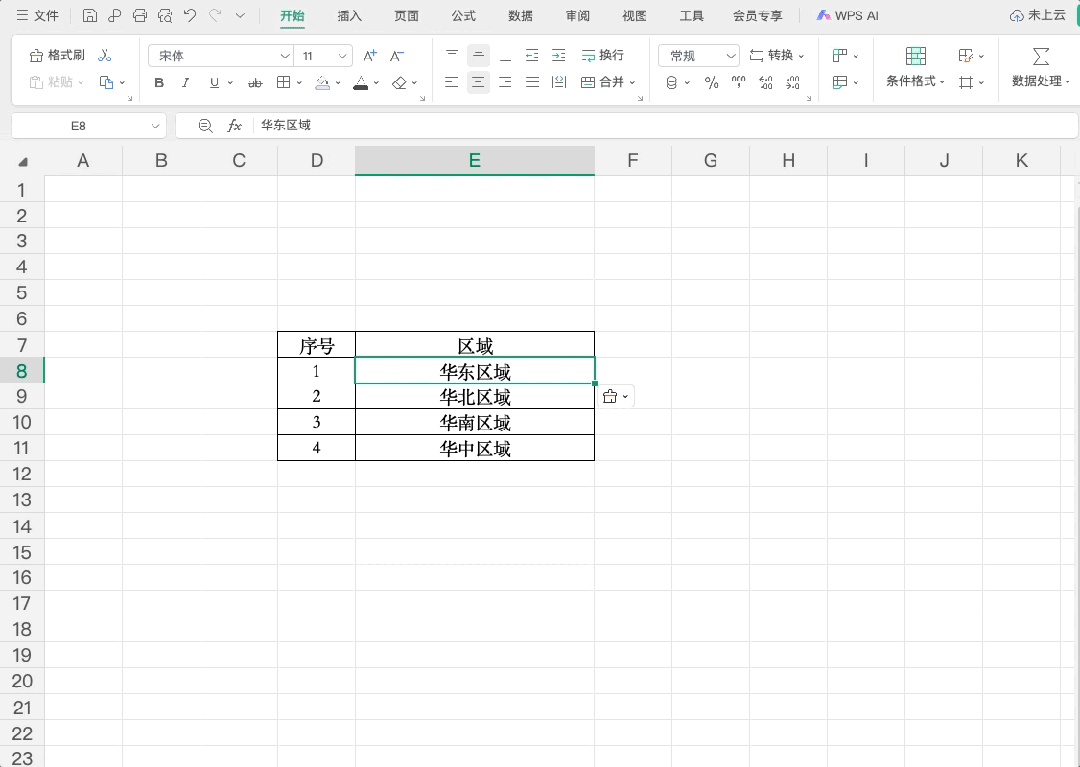Toggle Italic formatting
Image resolution: width=1080 pixels, height=767 pixels.
[185, 83]
